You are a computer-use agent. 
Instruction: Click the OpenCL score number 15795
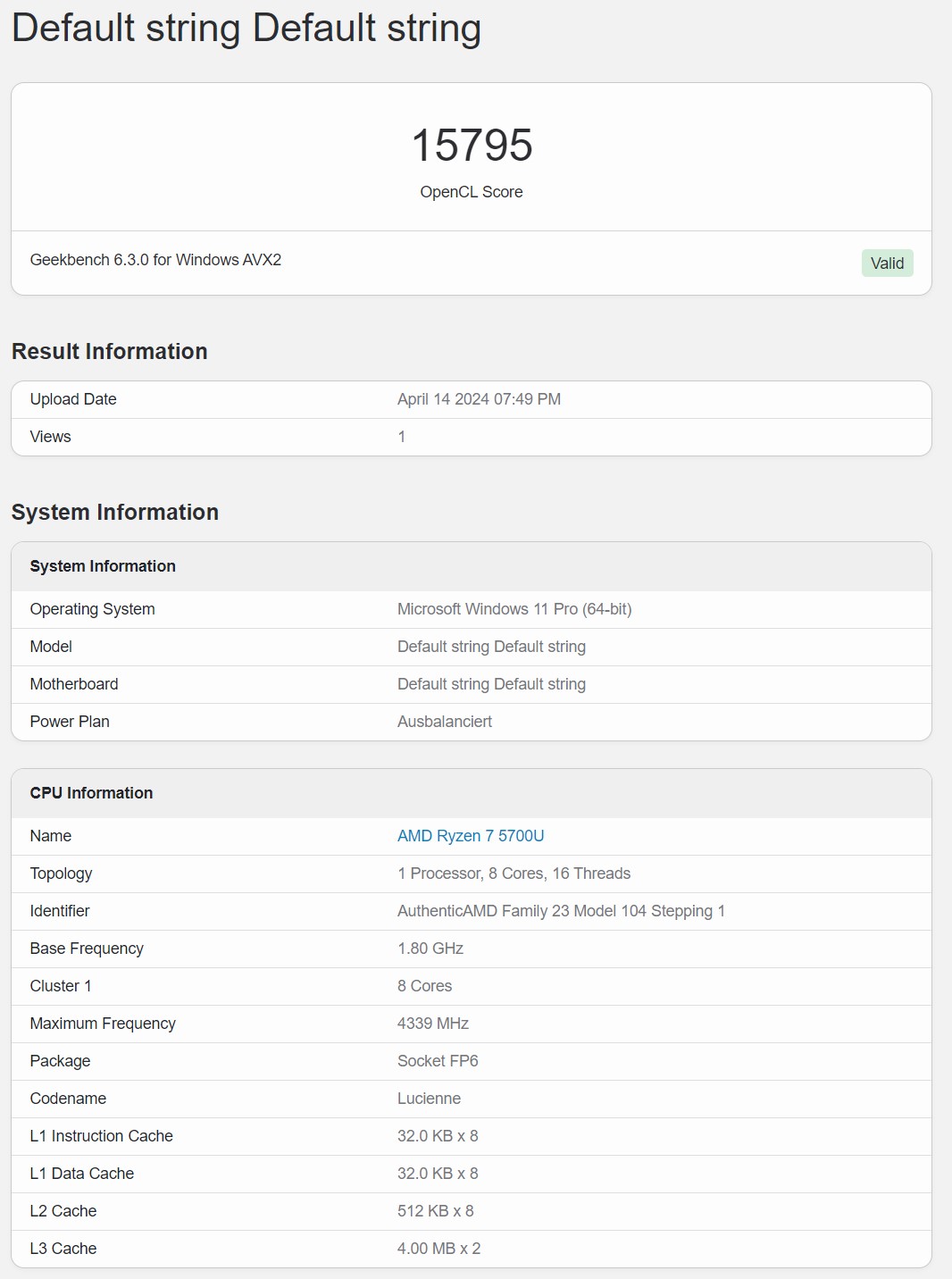[x=472, y=146]
